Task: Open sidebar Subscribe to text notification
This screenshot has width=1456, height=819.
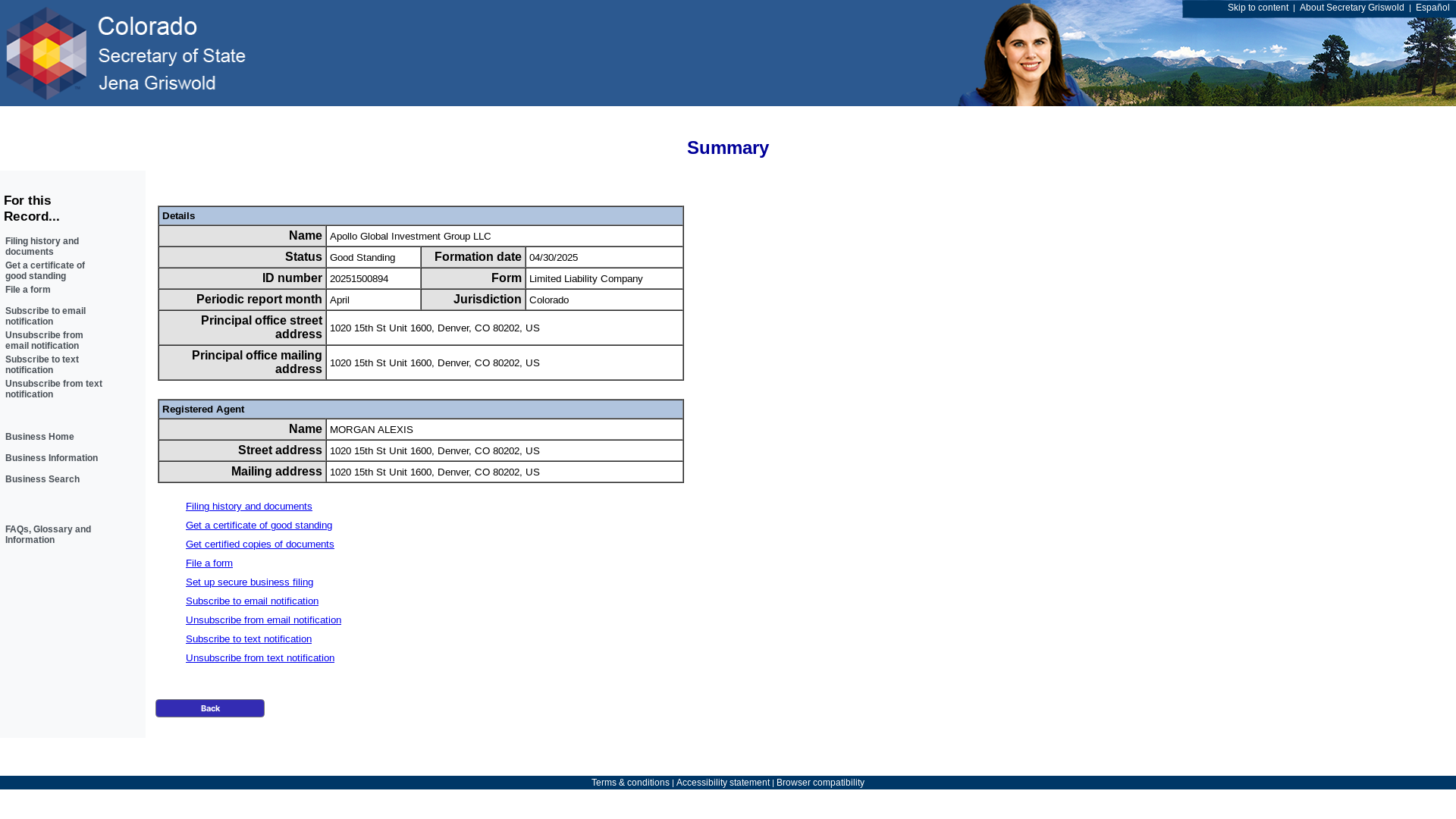Action: (x=42, y=365)
